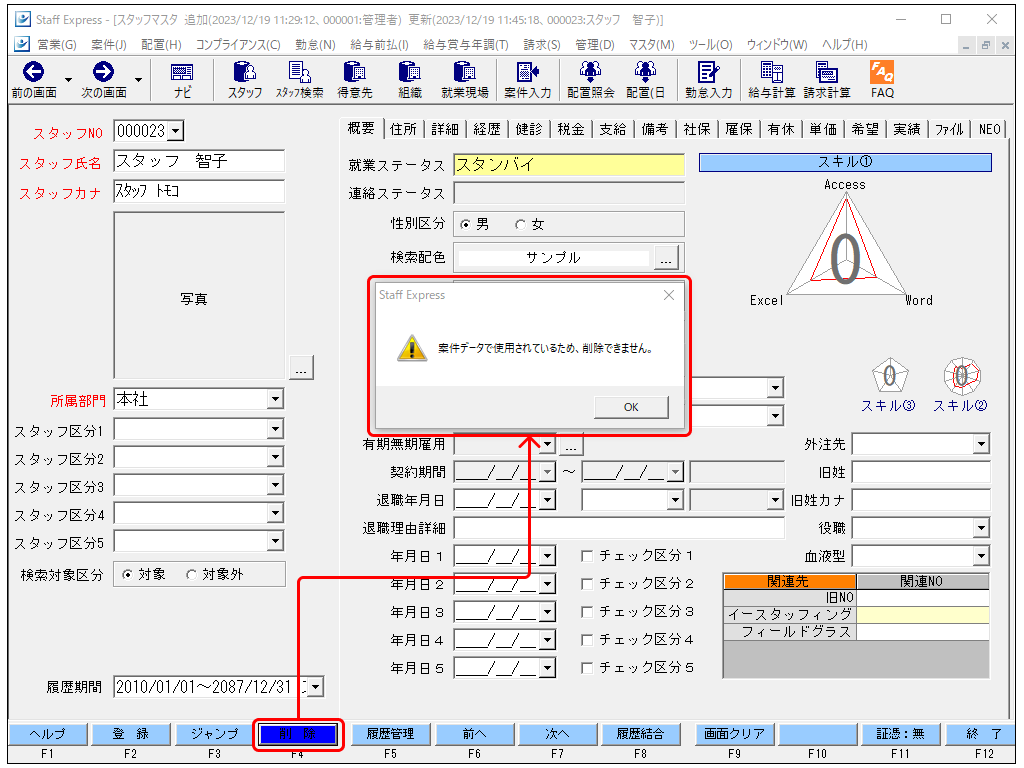1024x768 pixels.
Task: Open the FAQ toolbar icon
Action: point(882,80)
